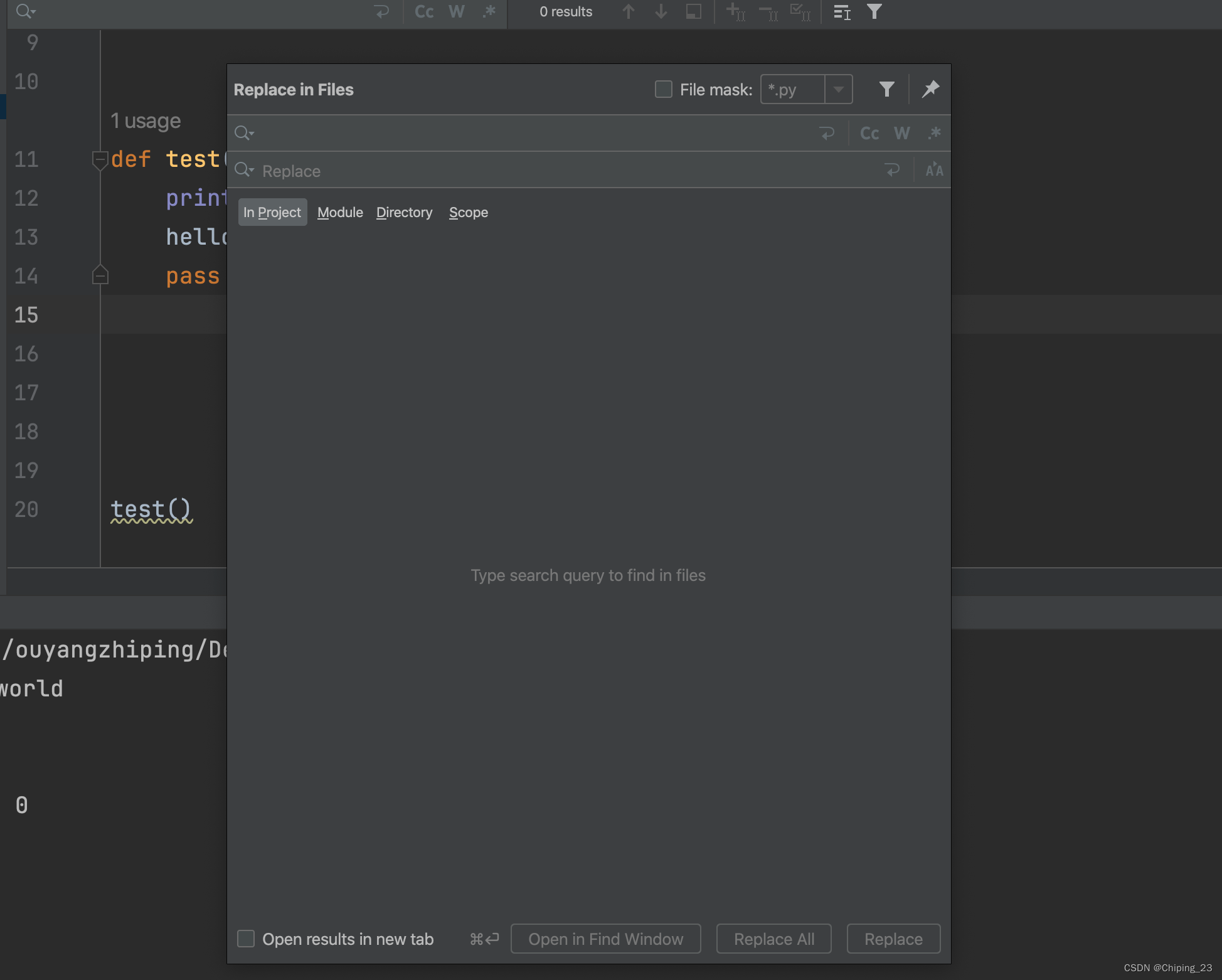Toggle Preserve Case (AA) option
This screenshot has width=1222, height=980.
pos(934,170)
